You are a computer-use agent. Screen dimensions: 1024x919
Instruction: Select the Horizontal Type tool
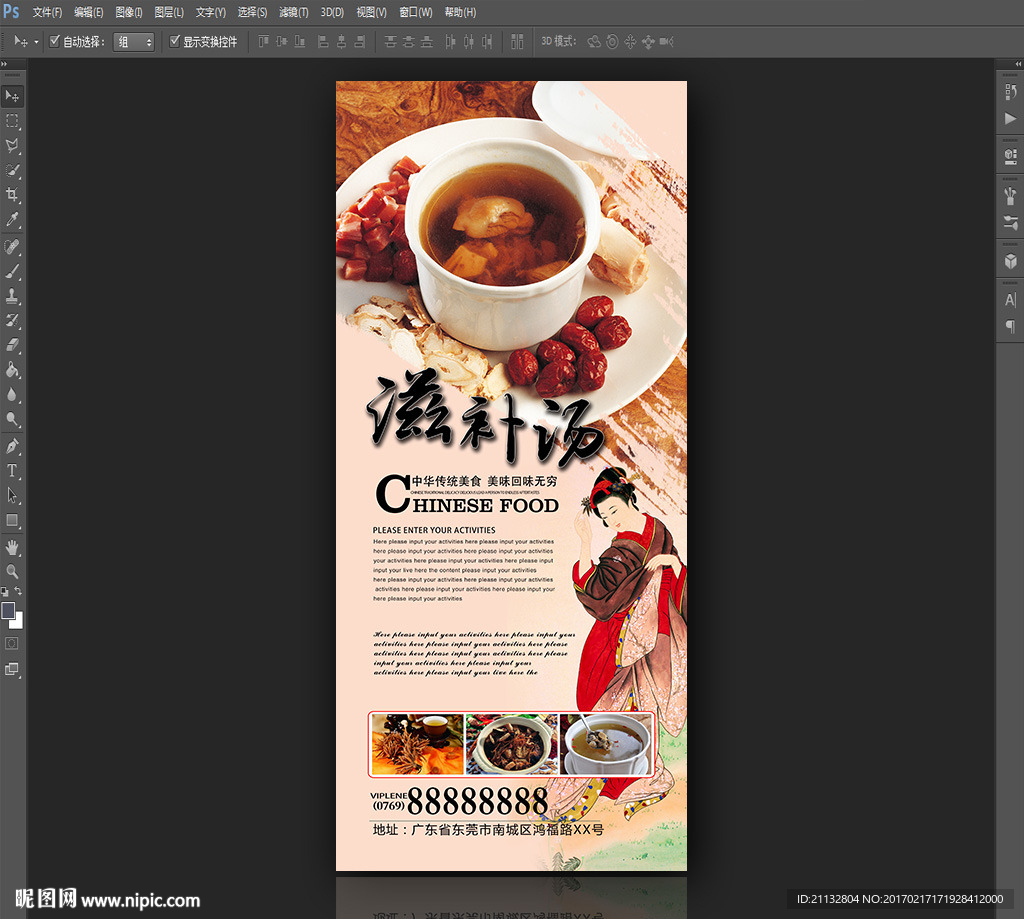point(12,471)
